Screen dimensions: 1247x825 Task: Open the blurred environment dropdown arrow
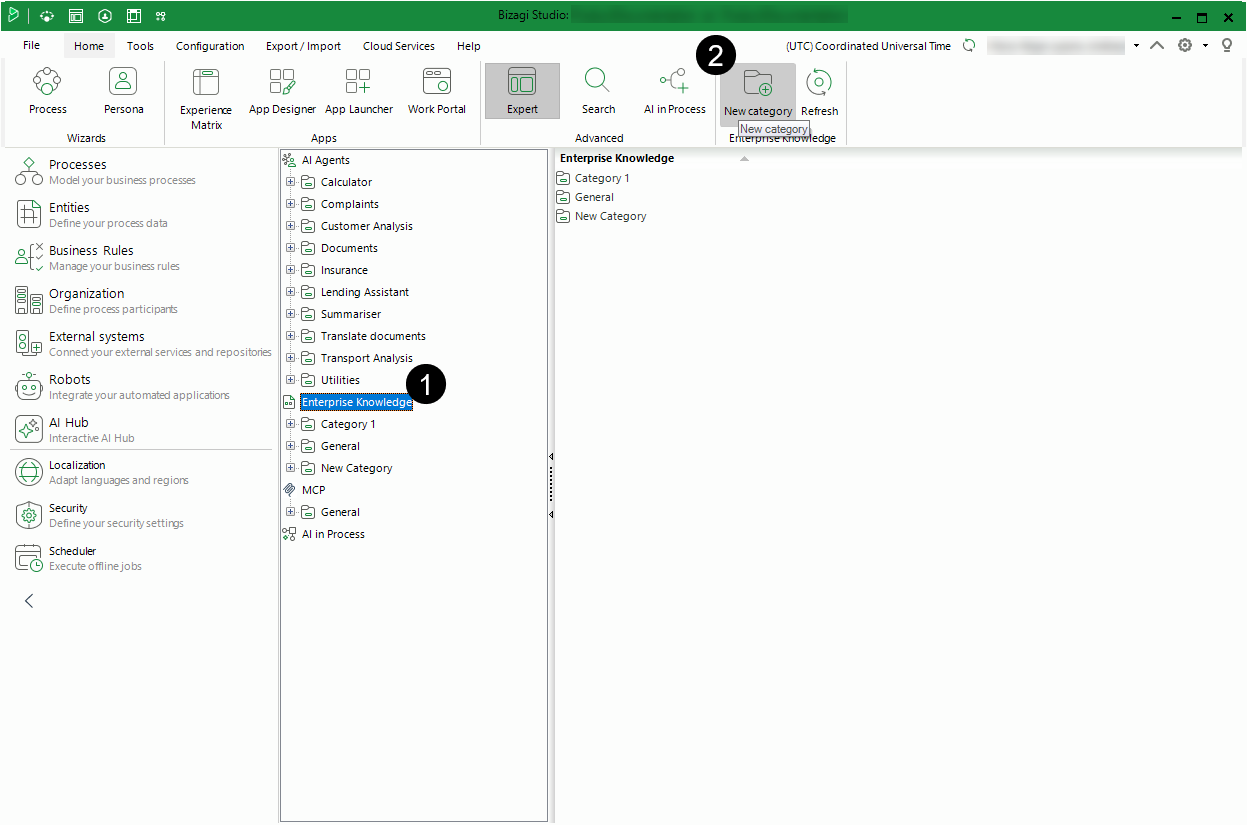1136,46
